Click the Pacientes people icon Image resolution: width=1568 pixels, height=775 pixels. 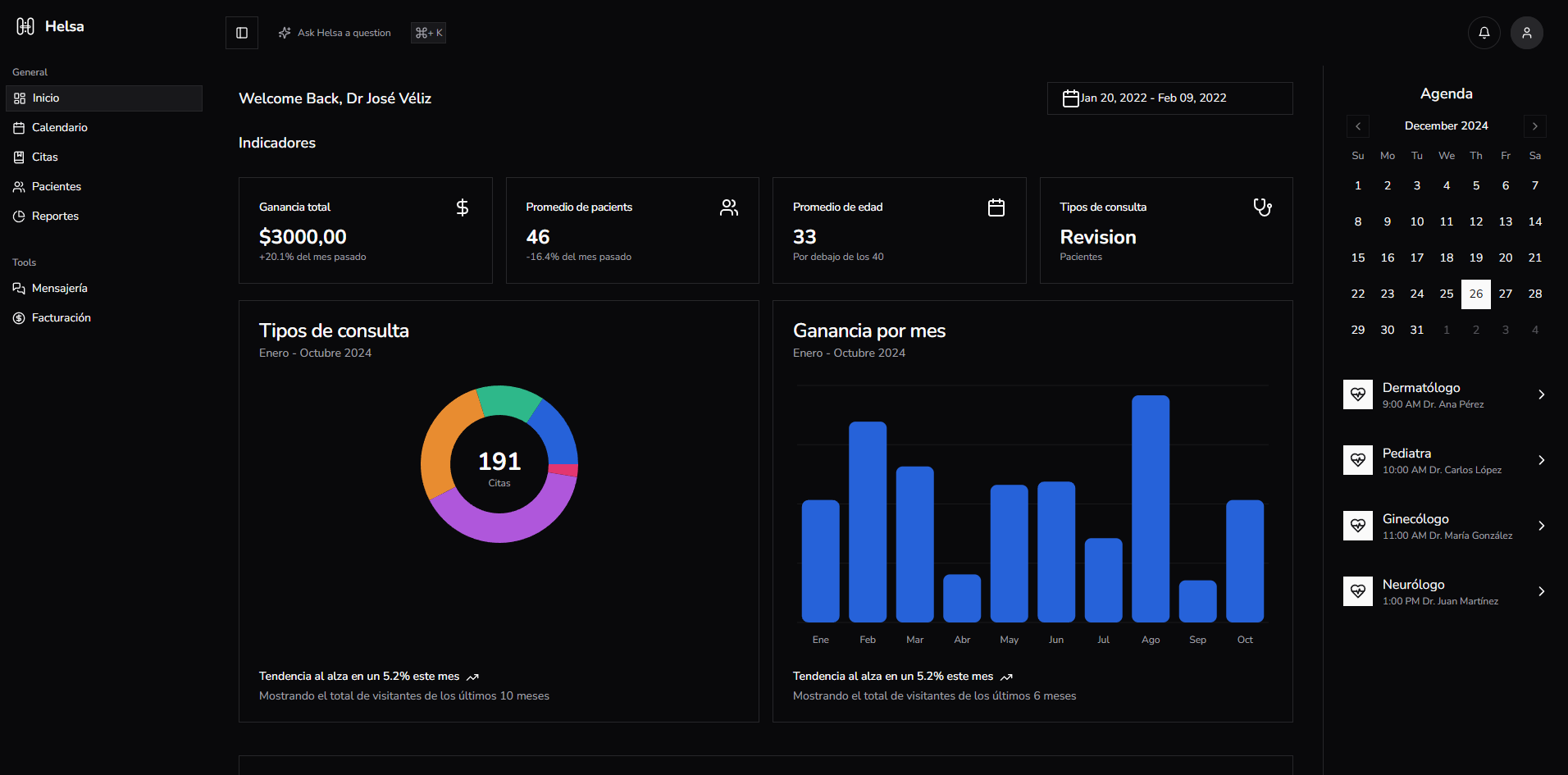pos(19,187)
